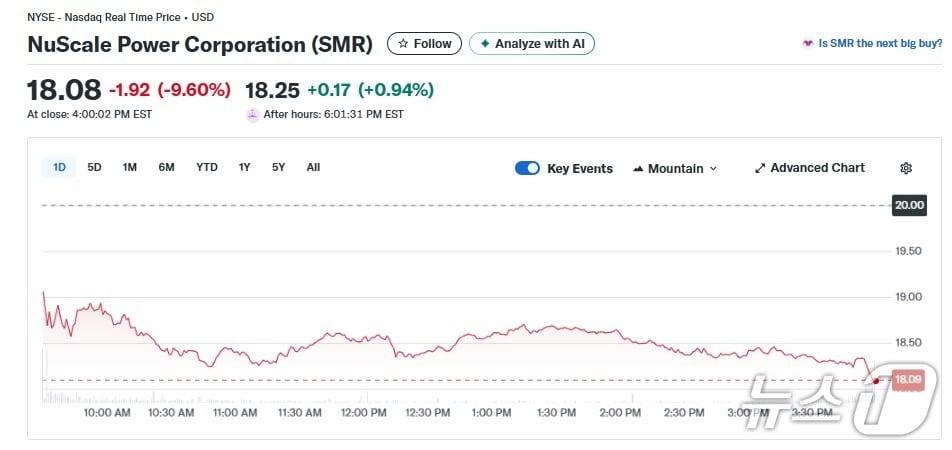
Task: Select the 5Y time range
Action: (278, 167)
